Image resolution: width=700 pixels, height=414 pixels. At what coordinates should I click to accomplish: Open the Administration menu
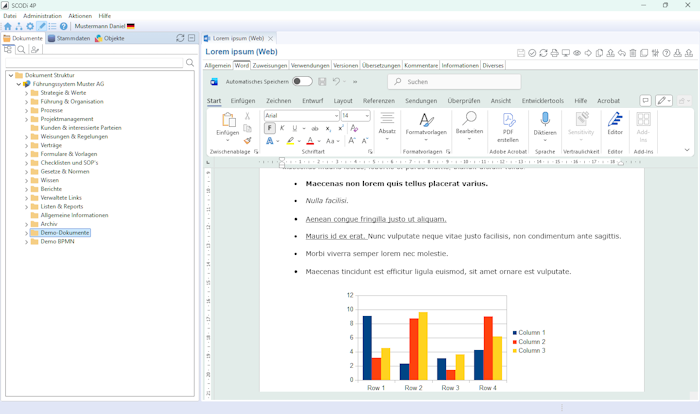[x=42, y=16]
